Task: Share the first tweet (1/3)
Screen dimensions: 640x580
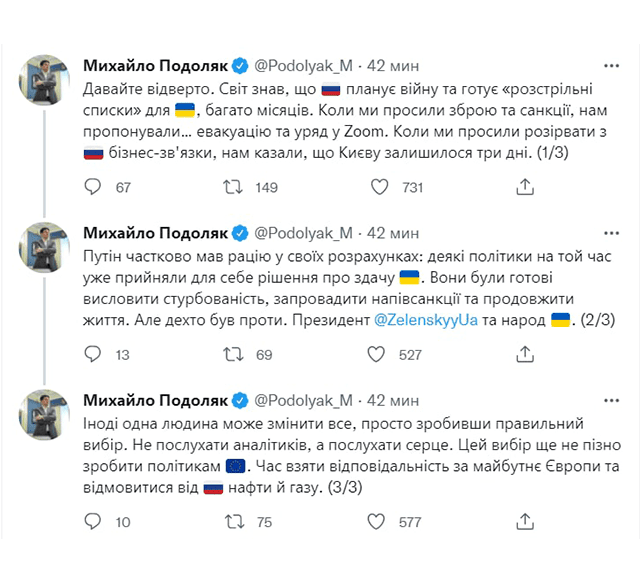Action: click(x=523, y=187)
